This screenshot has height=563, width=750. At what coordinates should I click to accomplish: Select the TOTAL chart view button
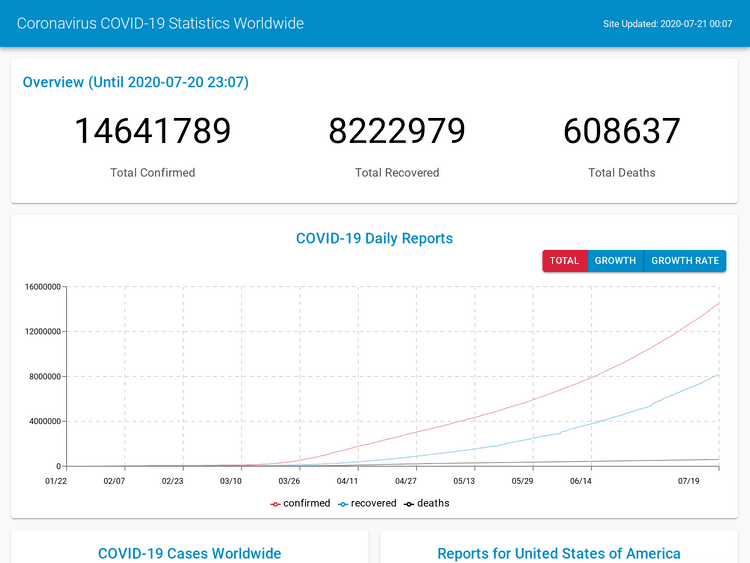tap(564, 261)
